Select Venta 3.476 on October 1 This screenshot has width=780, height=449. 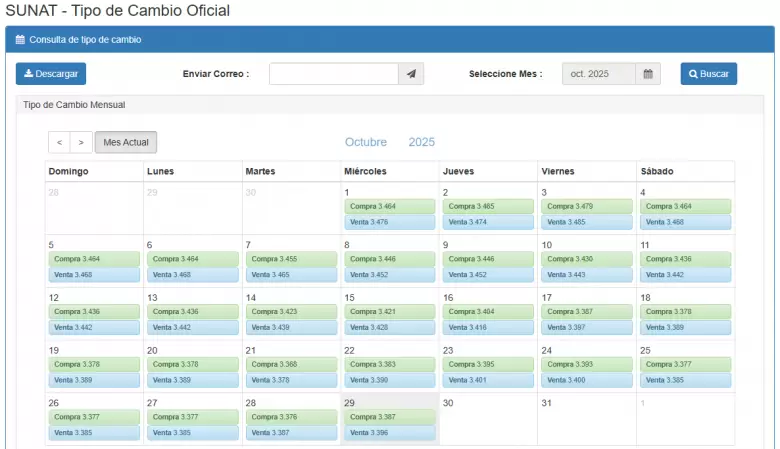pos(389,222)
